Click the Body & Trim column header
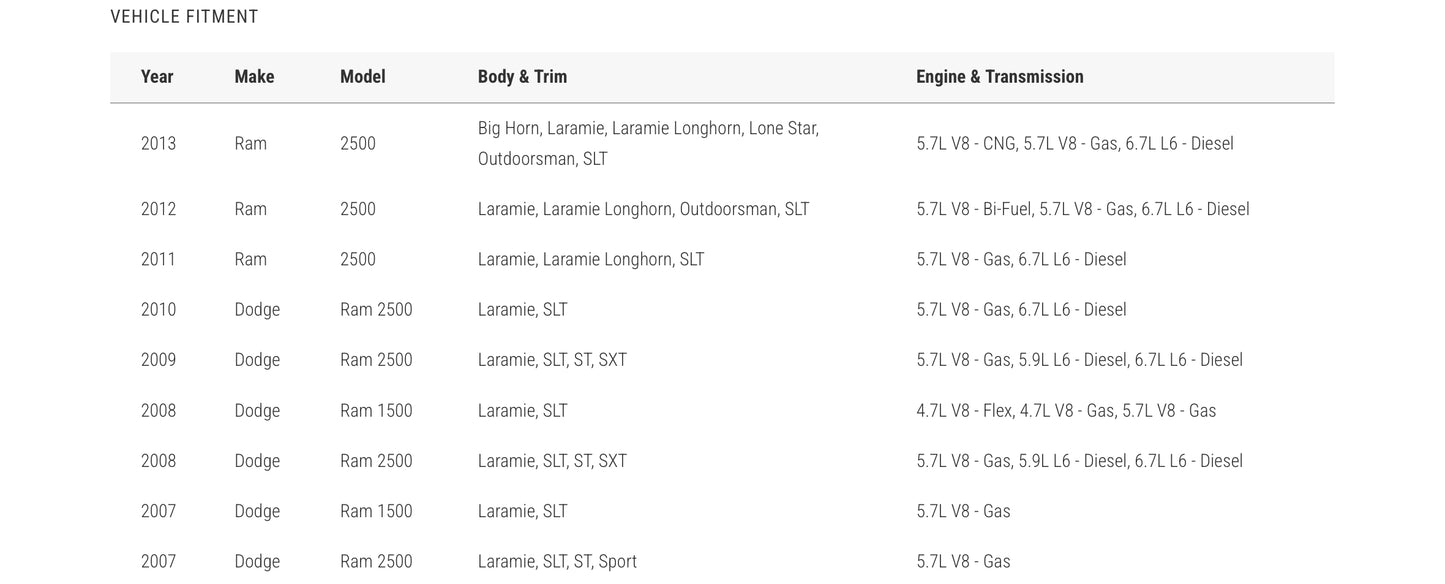 [x=522, y=77]
